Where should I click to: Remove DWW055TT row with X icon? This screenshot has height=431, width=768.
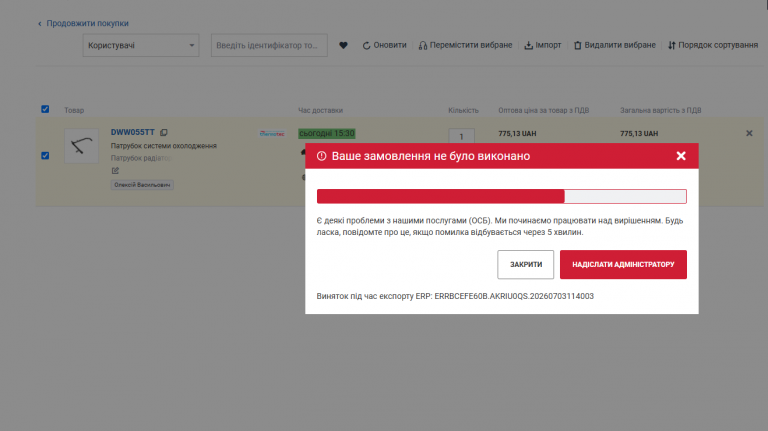749,133
